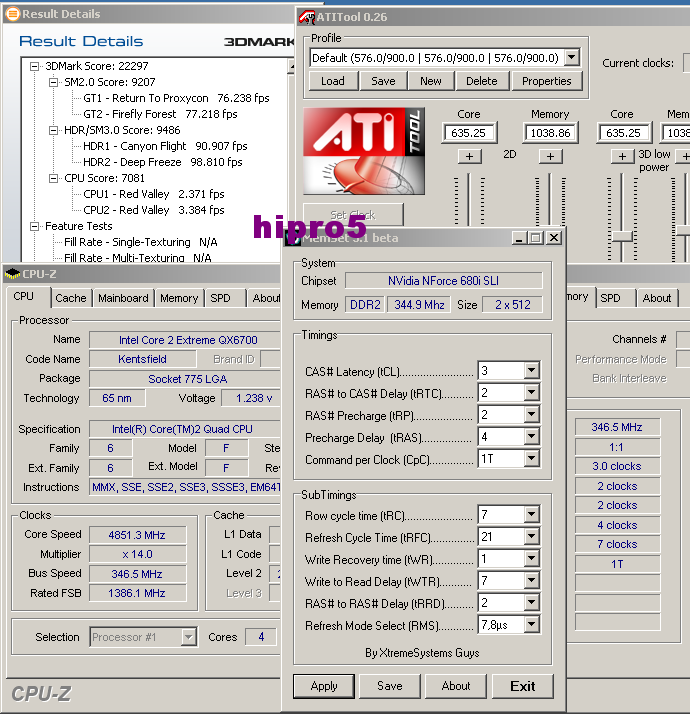
Task: Open the About tab in right CPU-Z window
Action: (657, 298)
